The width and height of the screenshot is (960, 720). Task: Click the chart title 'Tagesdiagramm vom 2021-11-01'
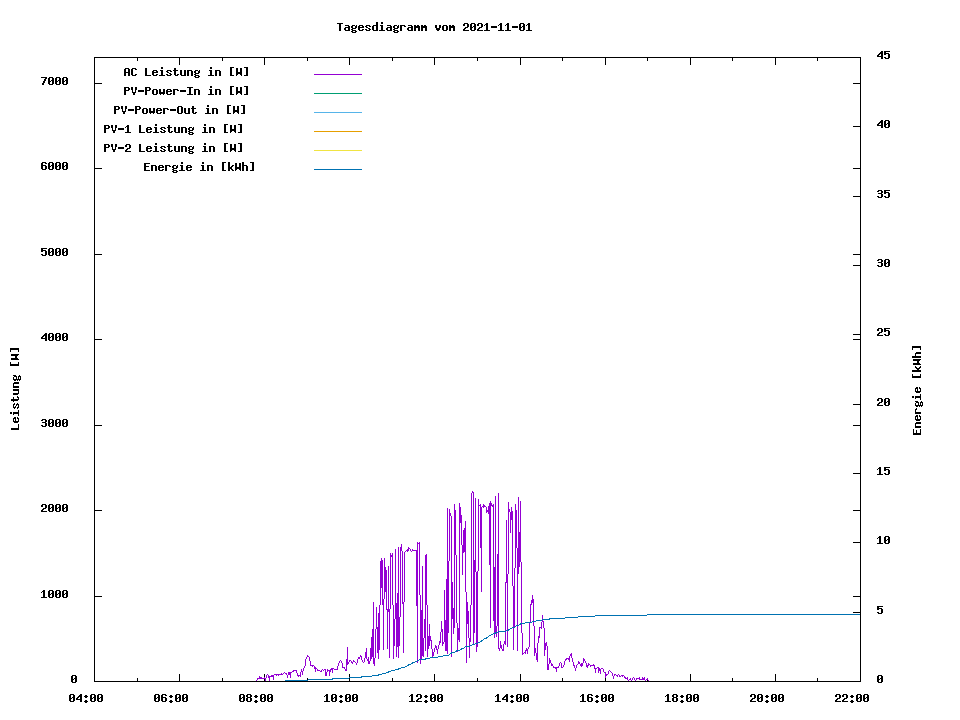434,27
